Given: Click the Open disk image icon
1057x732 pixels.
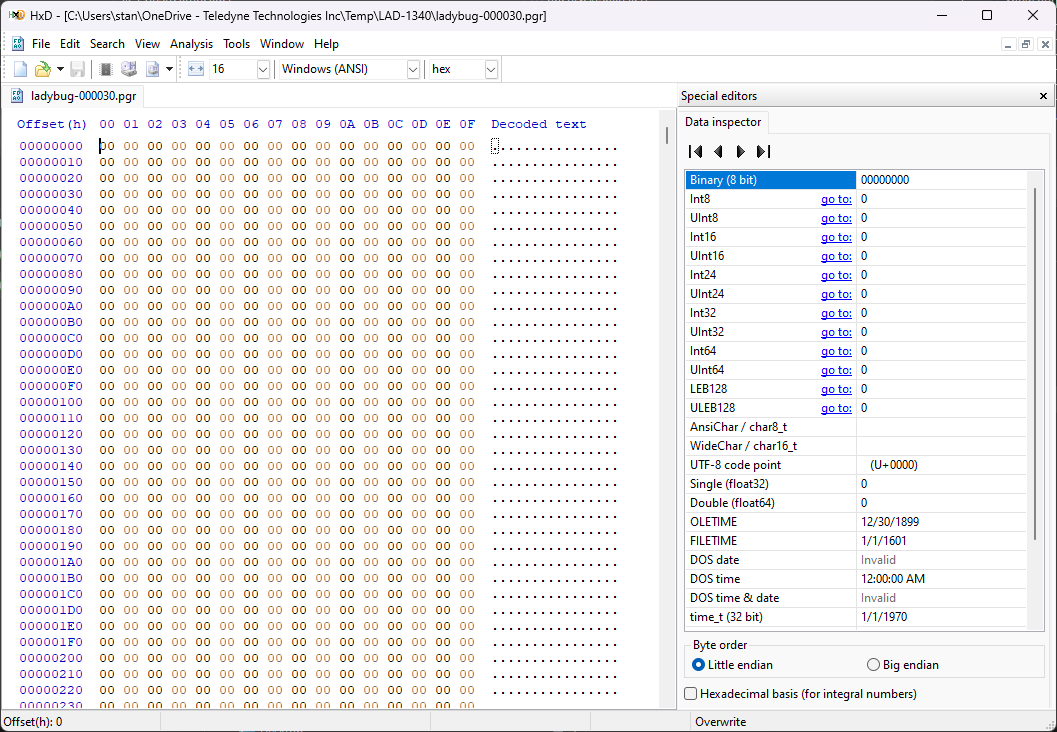Looking at the screenshot, I should (x=153, y=69).
